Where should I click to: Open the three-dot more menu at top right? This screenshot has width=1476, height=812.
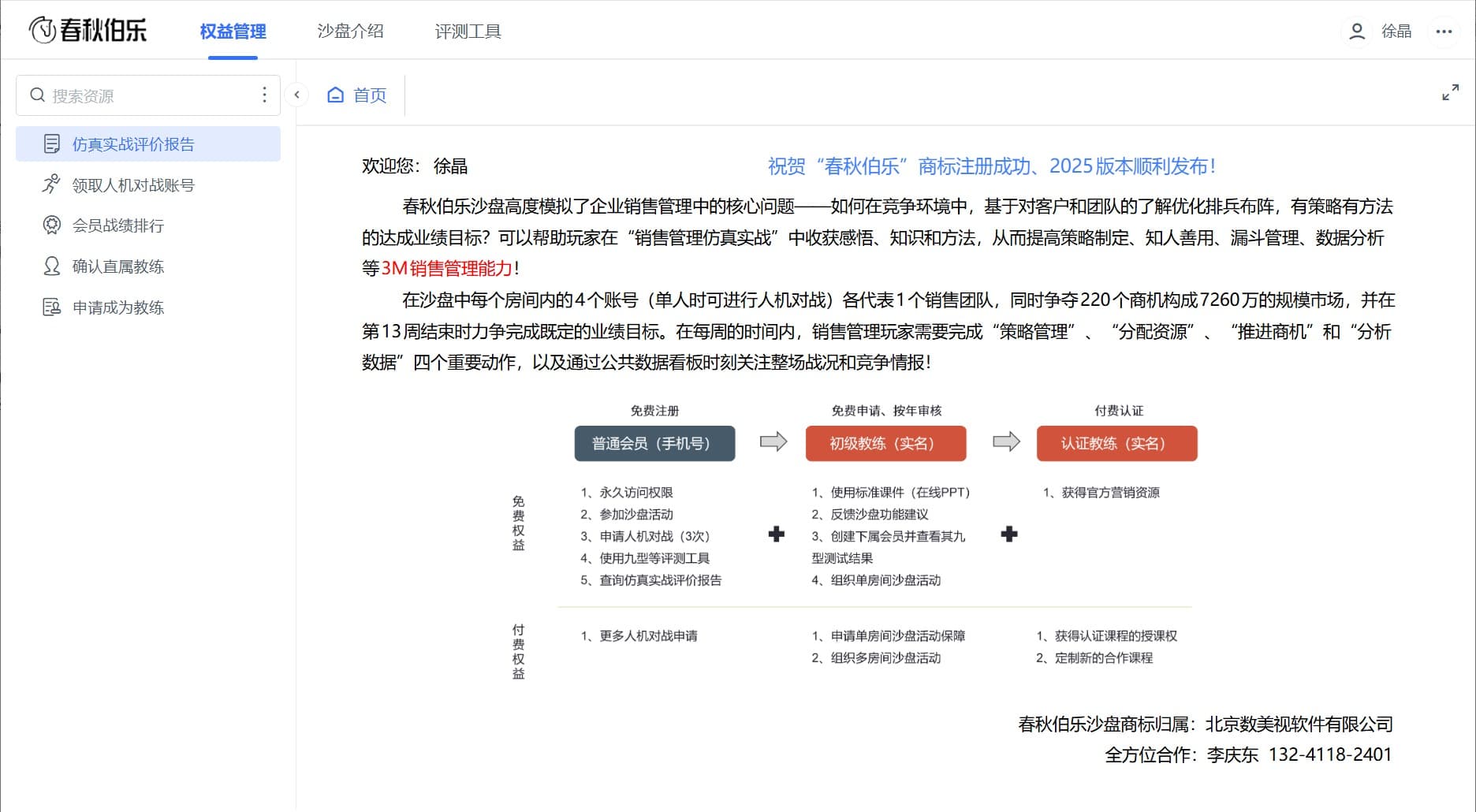pos(1444,31)
